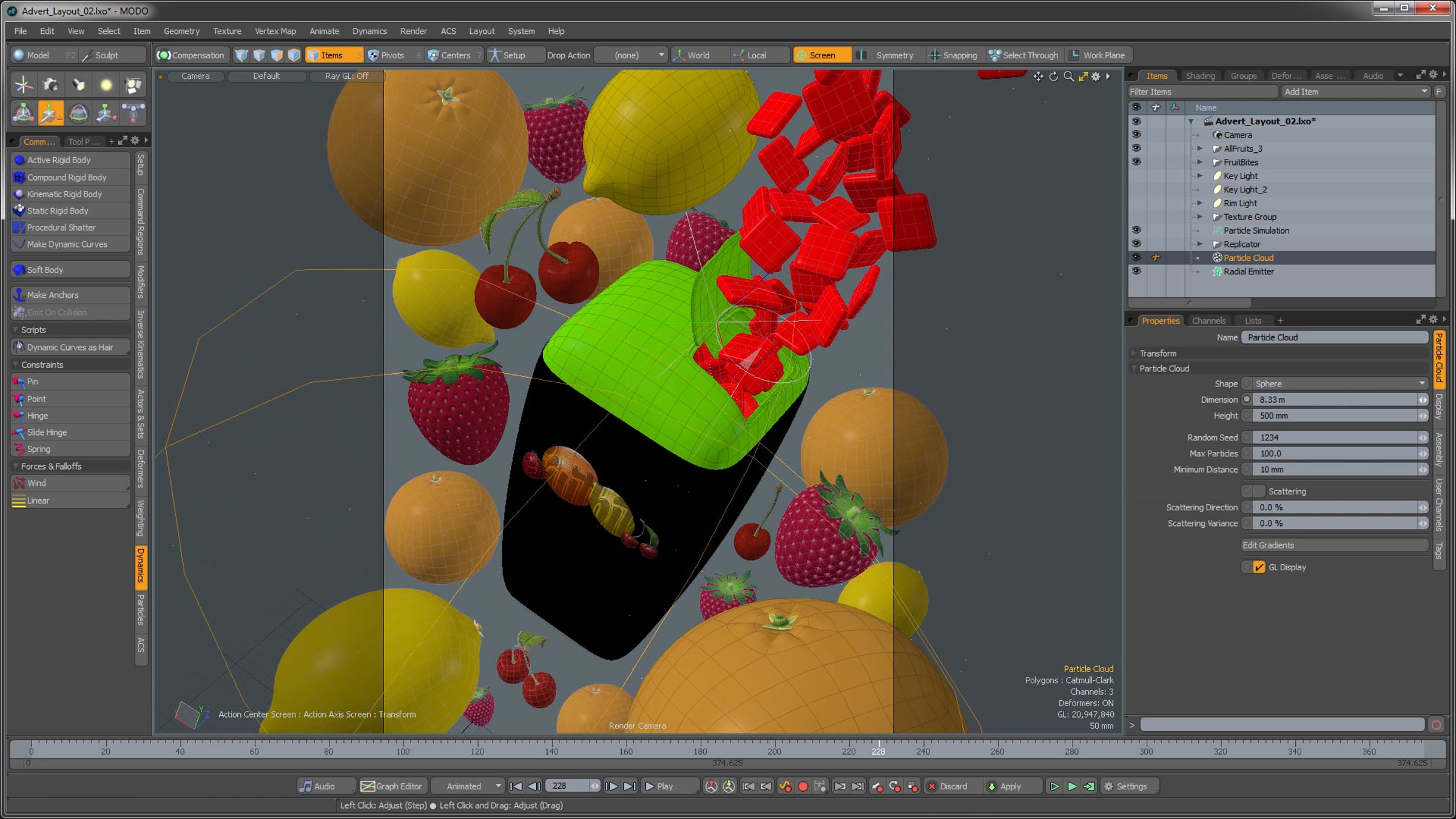The height and width of the screenshot is (819, 1456).
Task: Click the Properties panel gear icon
Action: point(1433,320)
